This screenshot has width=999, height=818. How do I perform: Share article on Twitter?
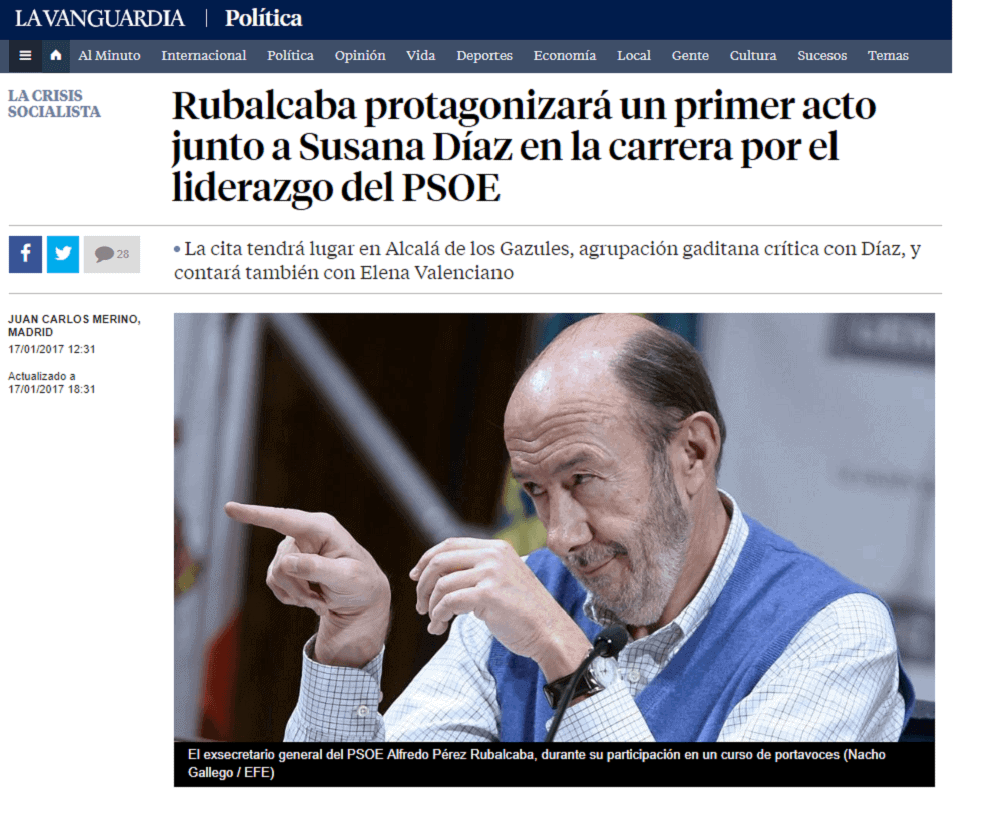[63, 254]
